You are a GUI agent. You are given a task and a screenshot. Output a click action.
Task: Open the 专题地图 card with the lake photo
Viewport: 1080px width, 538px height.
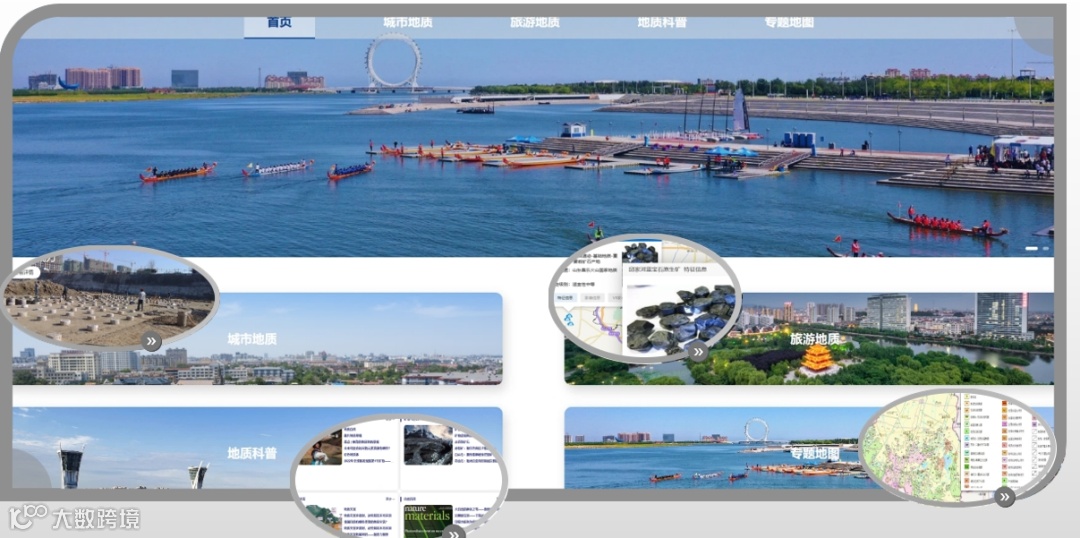coord(809,448)
